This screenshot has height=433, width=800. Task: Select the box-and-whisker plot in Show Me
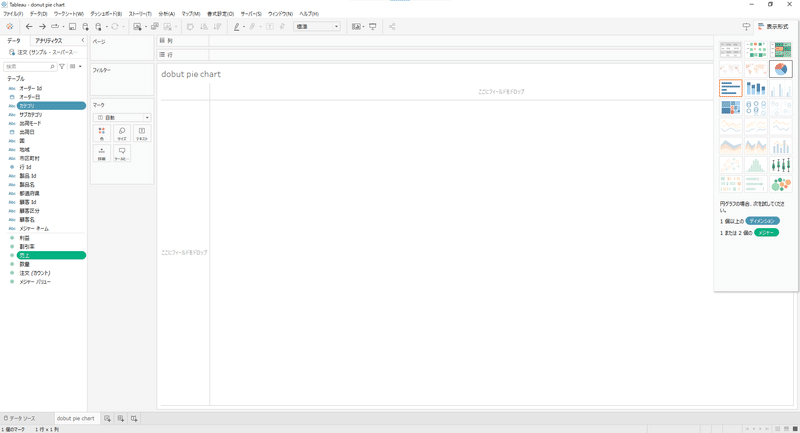[781, 165]
